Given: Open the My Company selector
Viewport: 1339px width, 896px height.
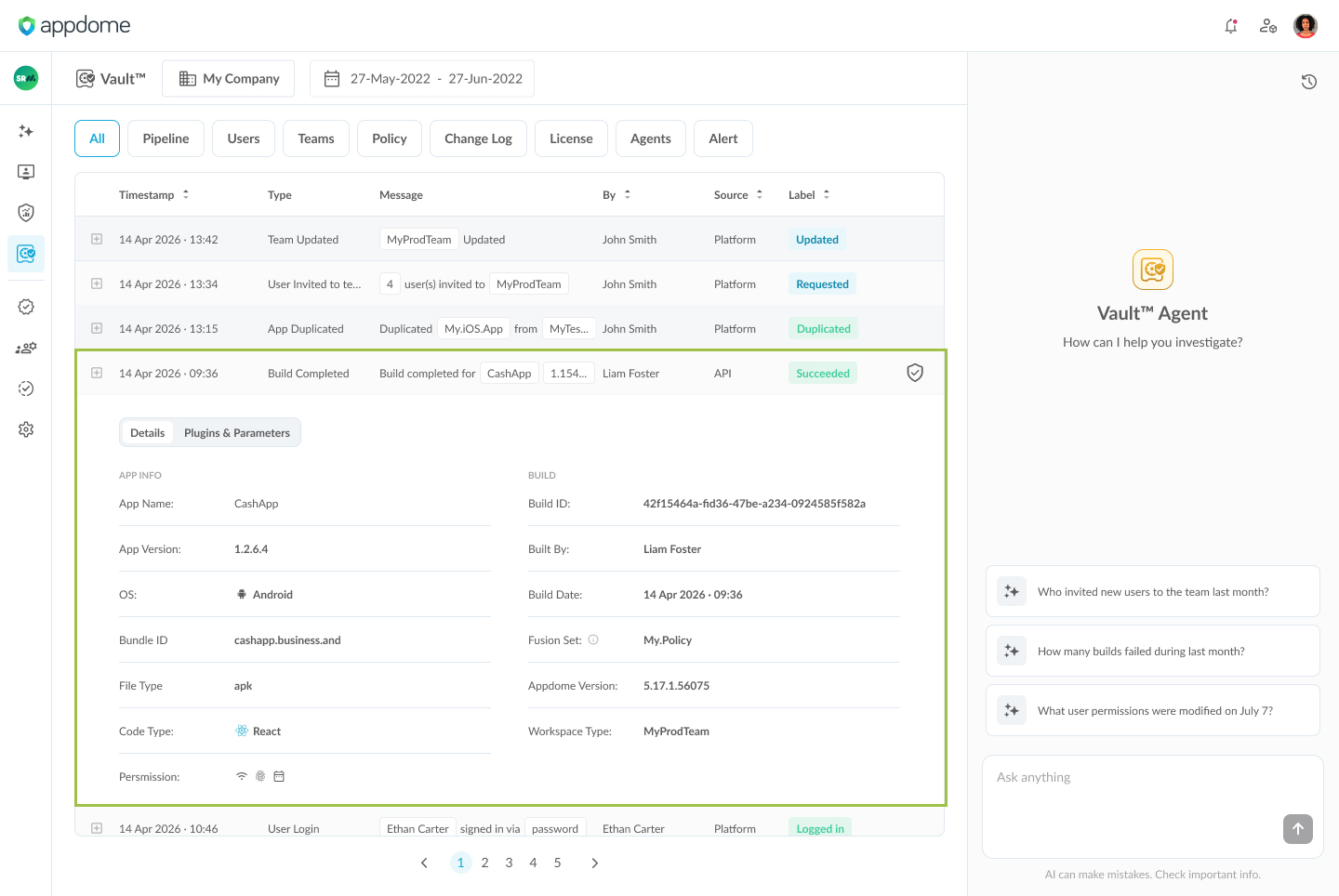Looking at the screenshot, I should pos(228,79).
